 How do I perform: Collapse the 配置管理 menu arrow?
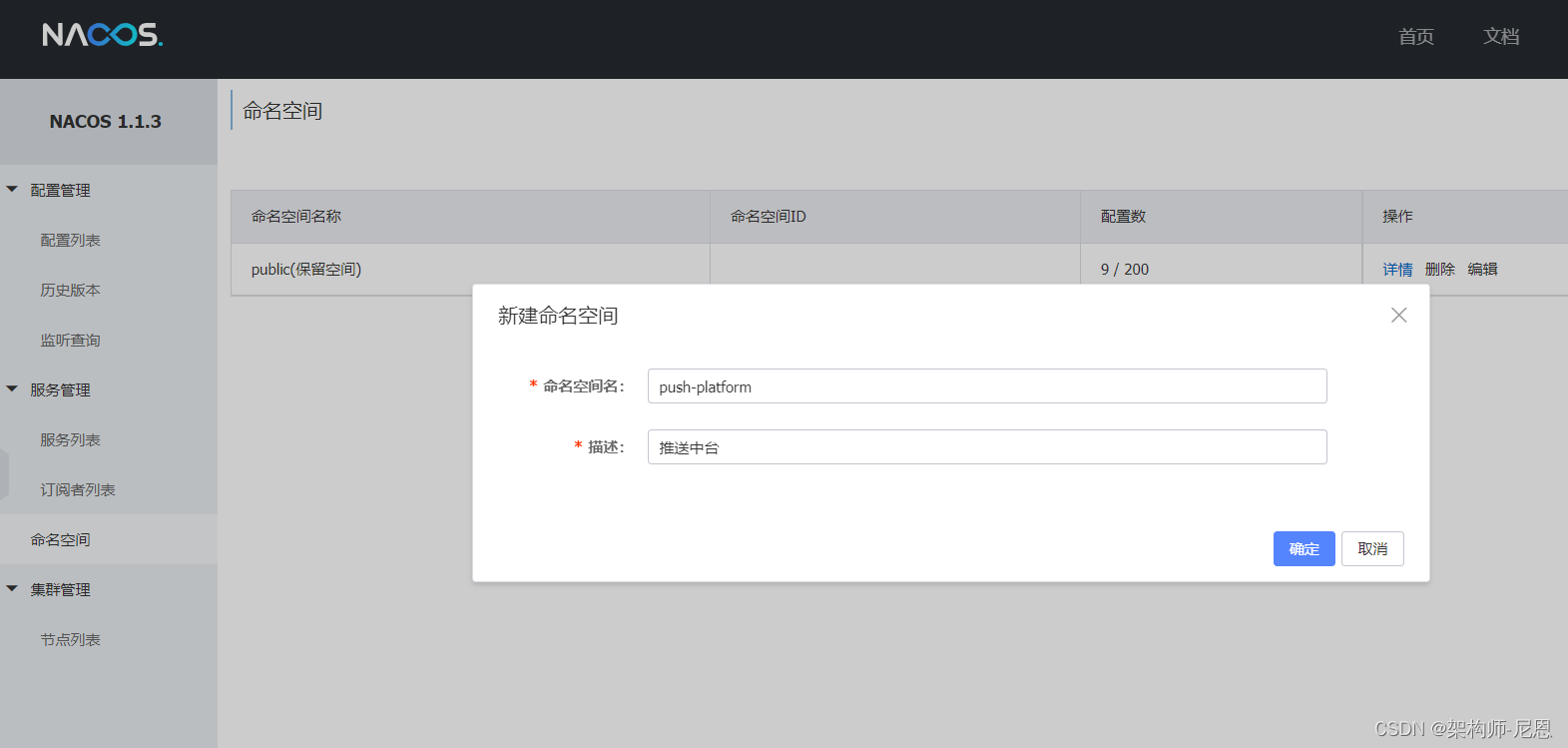pos(12,189)
